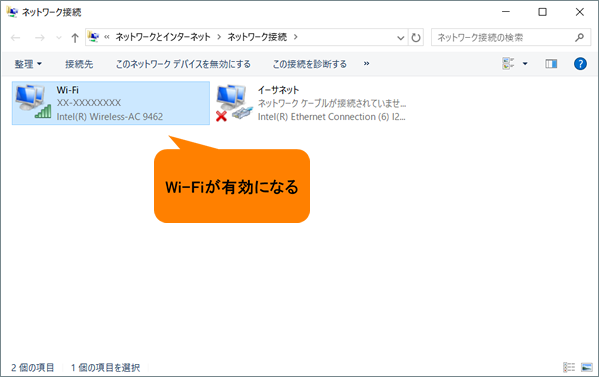599x377 pixels.
Task: Expand chevron after ネットワーク接続 breadcrumb
Action: pos(296,37)
